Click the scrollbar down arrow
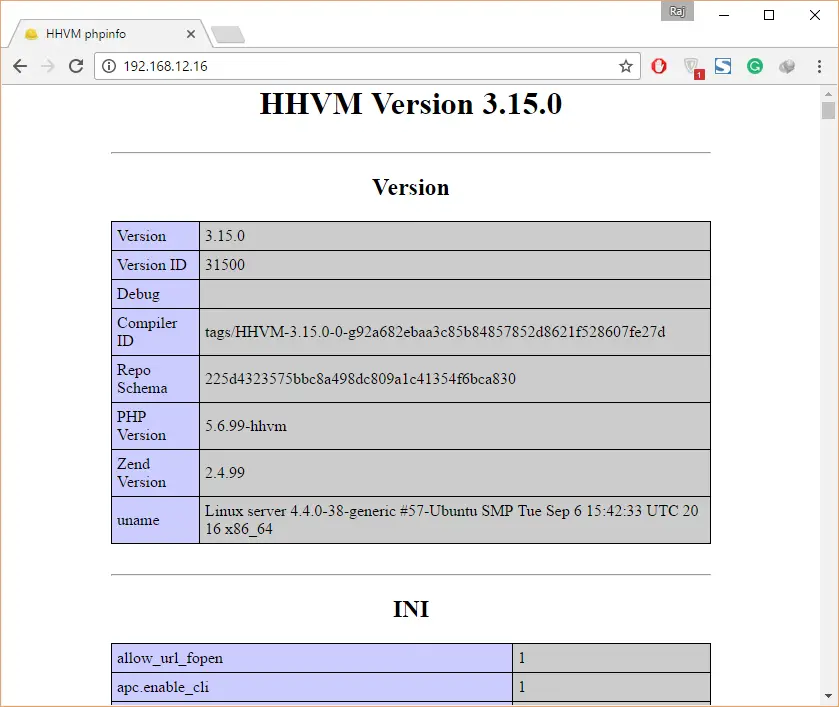The height and width of the screenshot is (707, 839). pyautogui.click(x=828, y=696)
